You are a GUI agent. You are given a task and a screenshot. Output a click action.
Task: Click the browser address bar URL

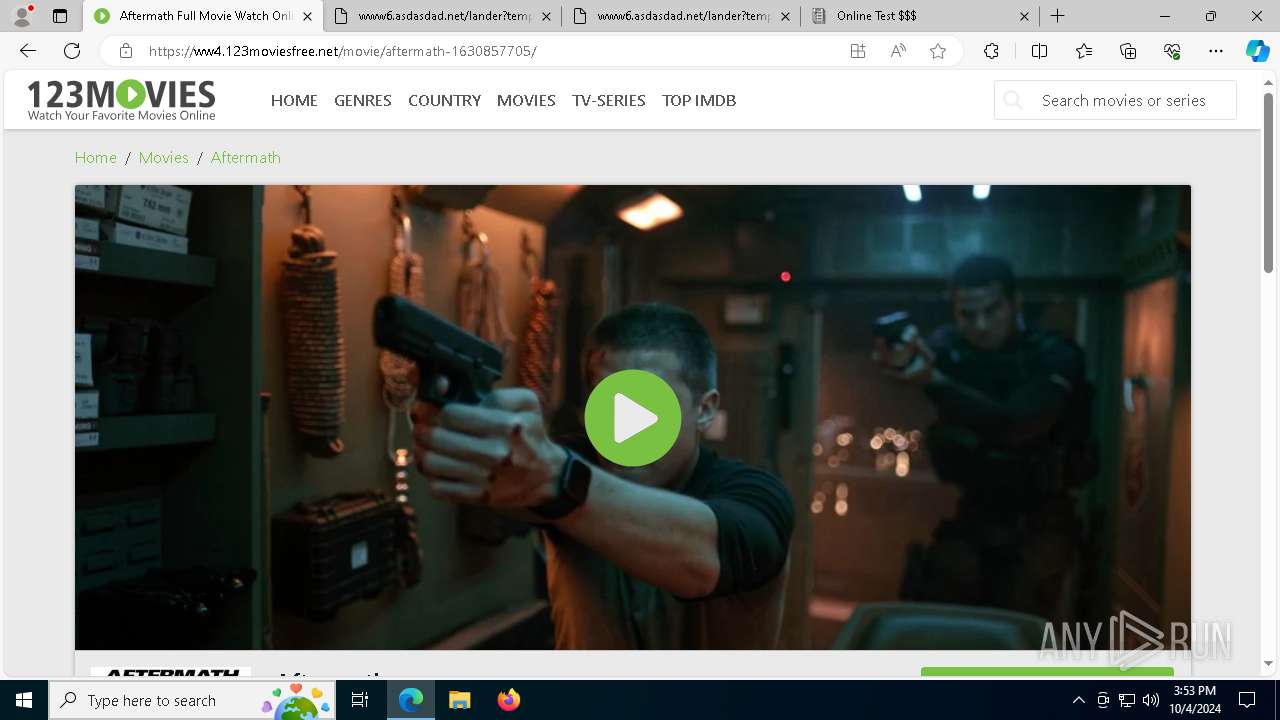(343, 51)
